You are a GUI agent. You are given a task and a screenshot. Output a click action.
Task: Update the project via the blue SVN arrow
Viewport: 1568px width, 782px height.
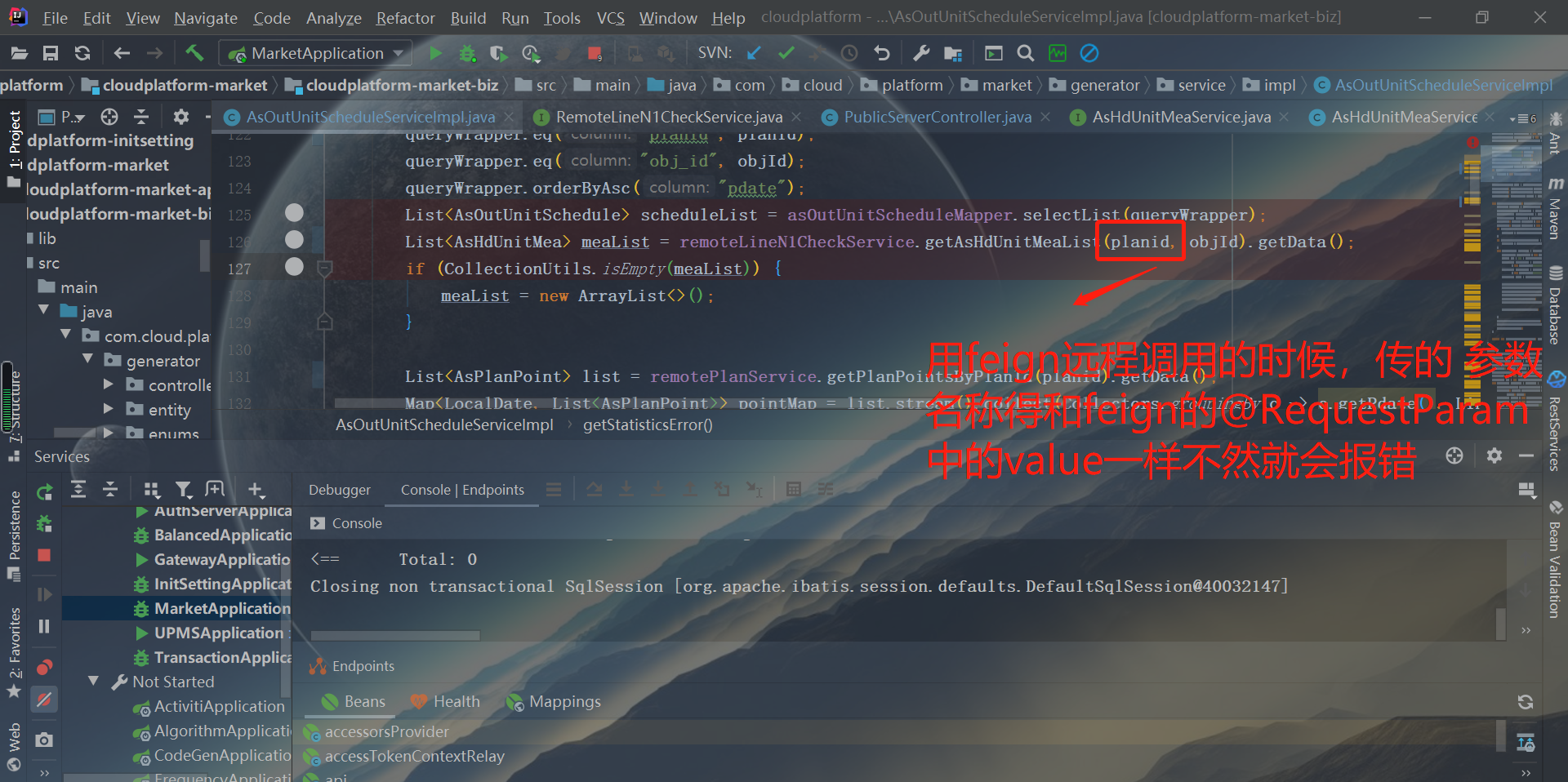[754, 53]
